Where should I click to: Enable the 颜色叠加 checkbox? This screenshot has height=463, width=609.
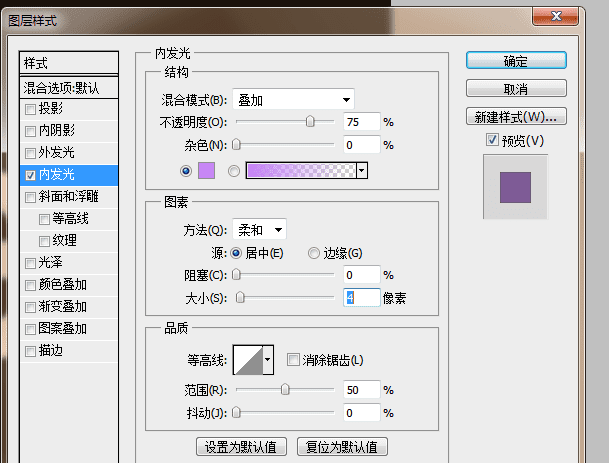point(30,285)
